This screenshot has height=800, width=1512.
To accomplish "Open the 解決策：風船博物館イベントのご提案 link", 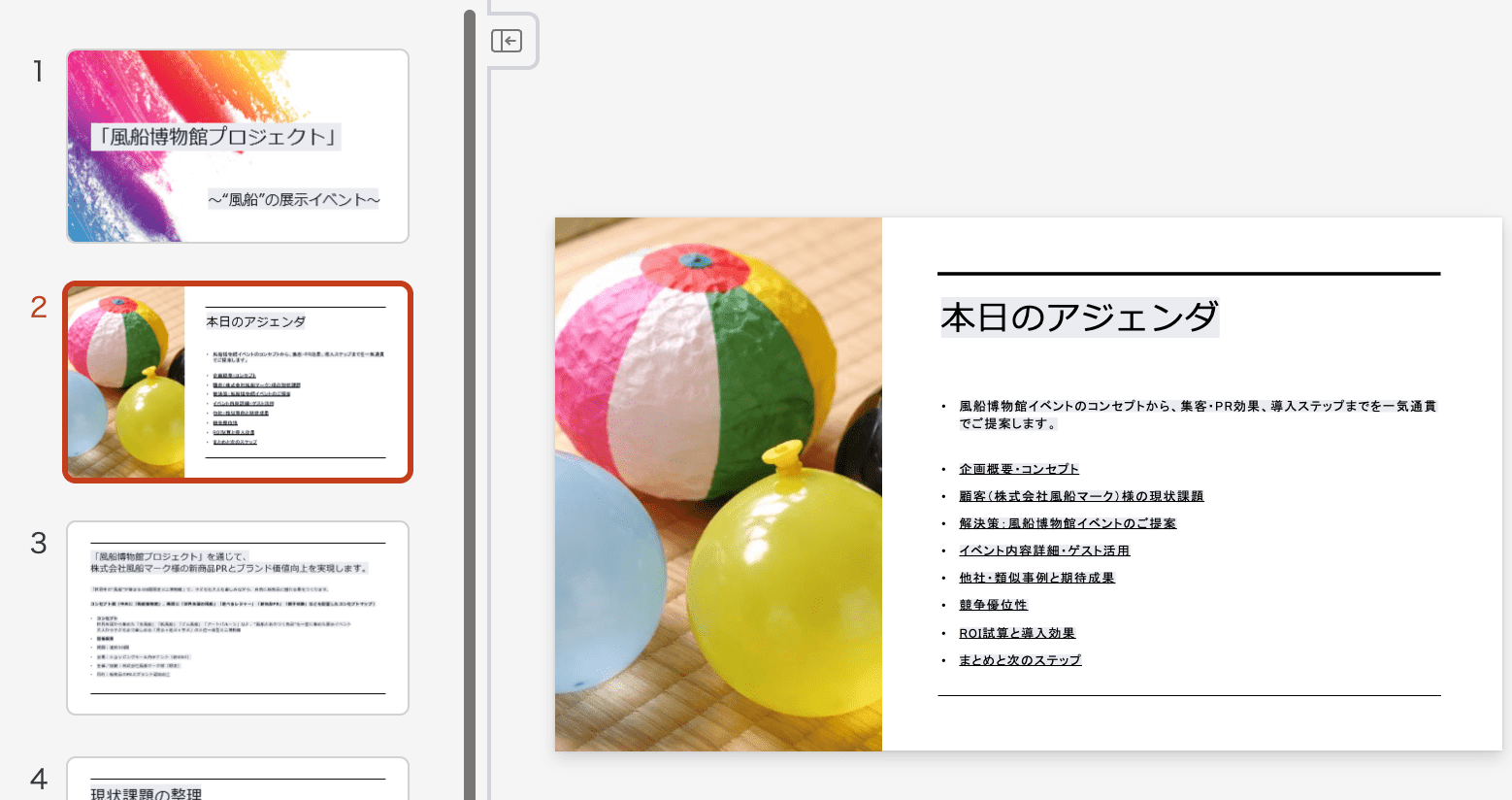I will pos(1068,523).
